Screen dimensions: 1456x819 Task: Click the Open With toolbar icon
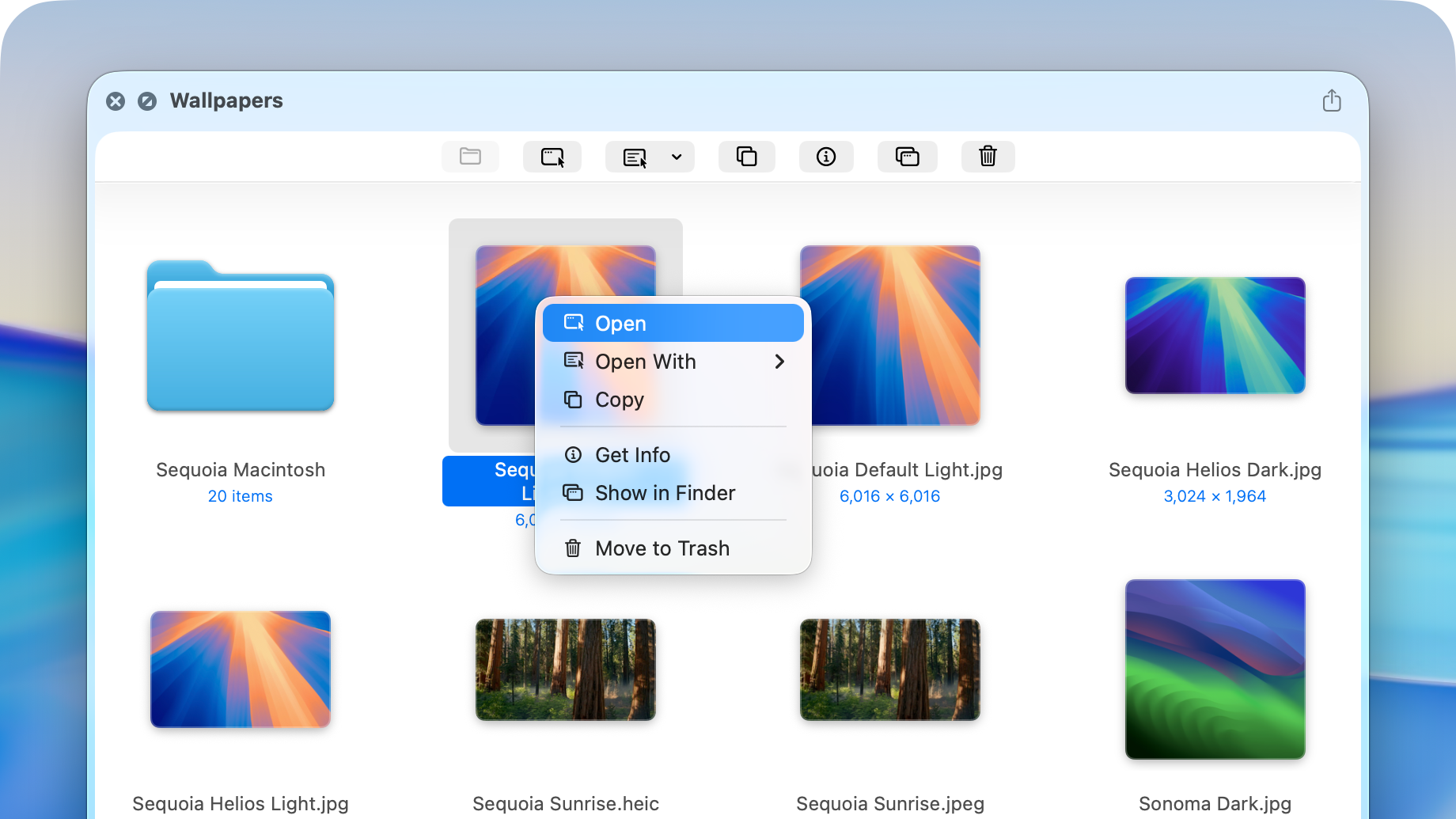(x=635, y=157)
